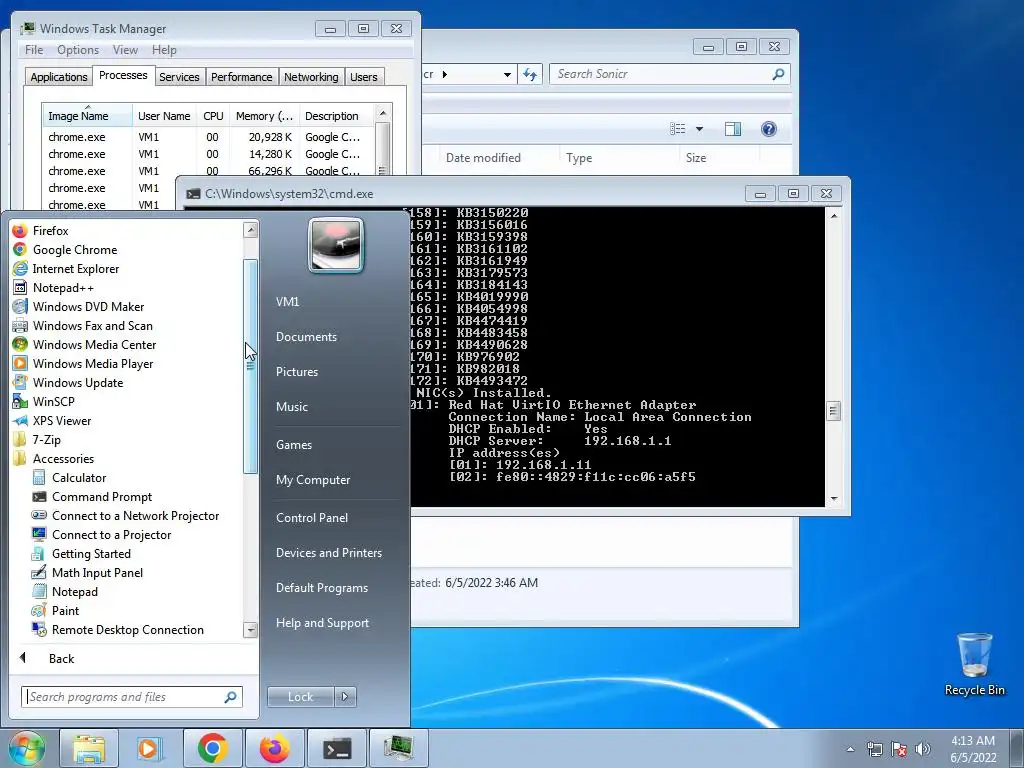
Task: Open Explorer address bar history dropdown
Action: pos(507,74)
